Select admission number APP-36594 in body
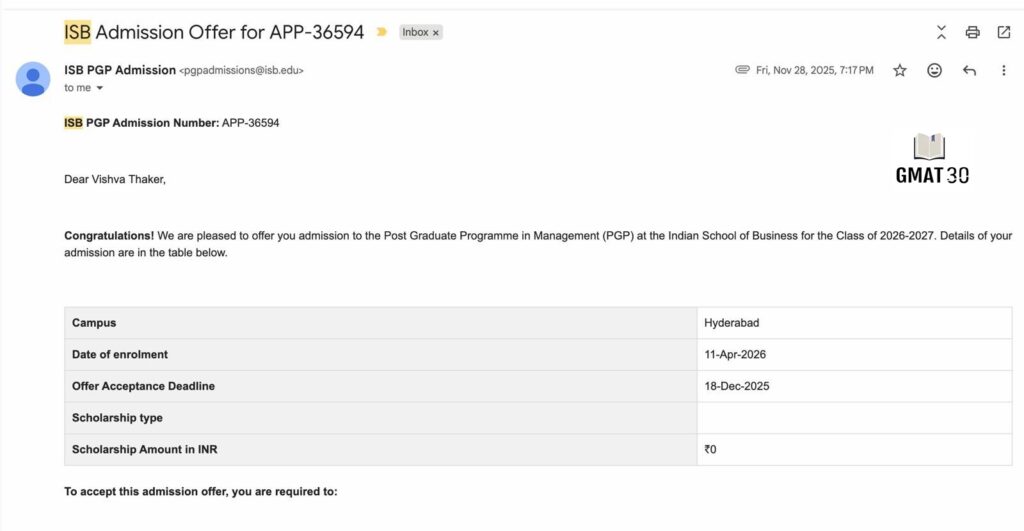This screenshot has width=1024, height=531. pyautogui.click(x=251, y=123)
